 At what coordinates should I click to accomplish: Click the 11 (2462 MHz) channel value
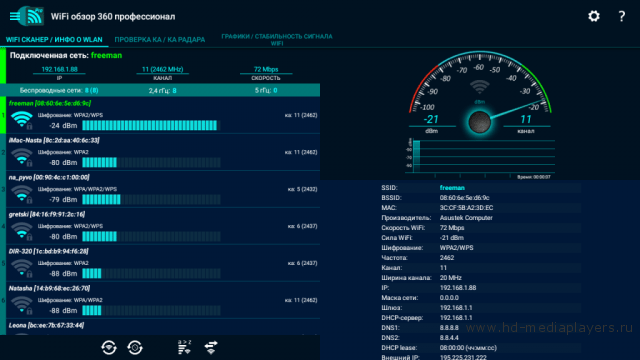point(162,69)
